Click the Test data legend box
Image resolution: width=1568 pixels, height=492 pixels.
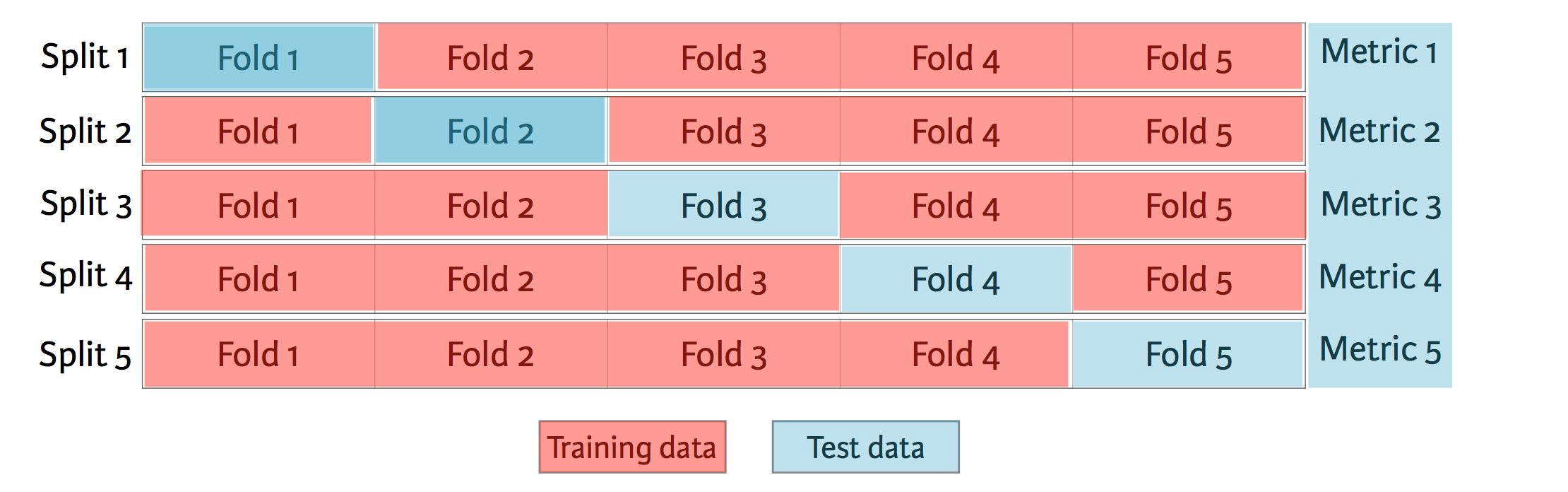click(865, 447)
